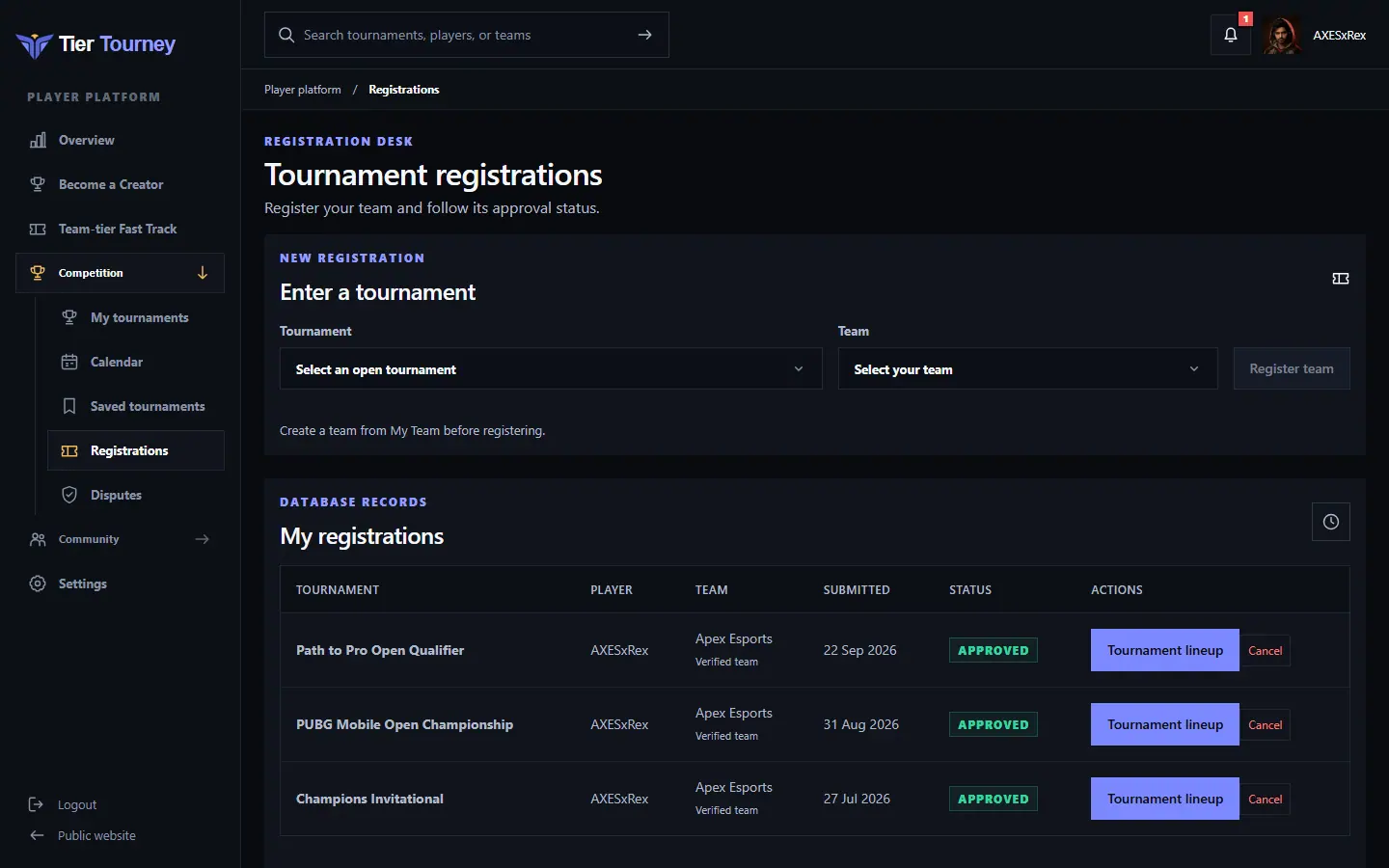Collapse the Competition menu arrow
1389x868 pixels.
(203, 273)
